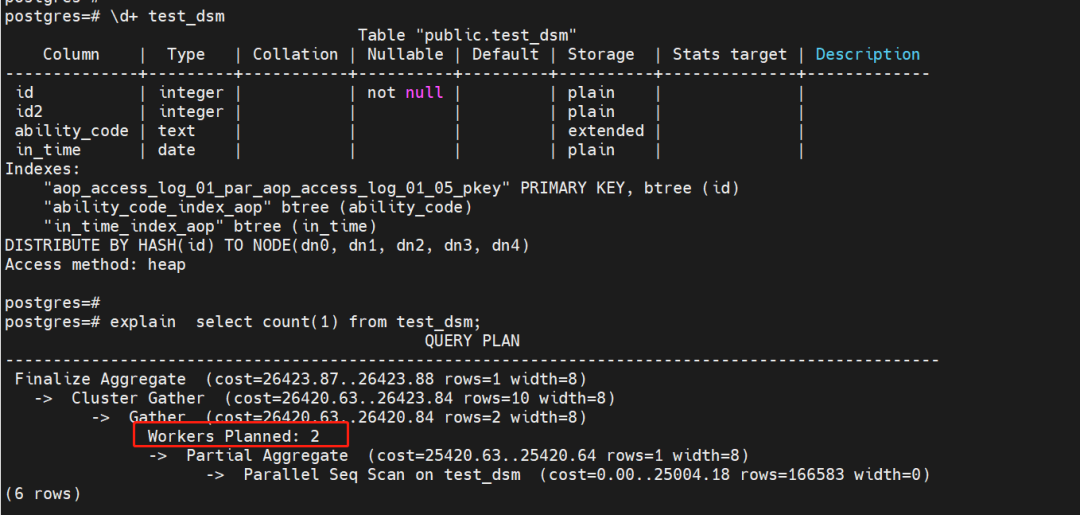Click the Stats target column header
This screenshot has height=515, width=1080.
tap(729, 55)
